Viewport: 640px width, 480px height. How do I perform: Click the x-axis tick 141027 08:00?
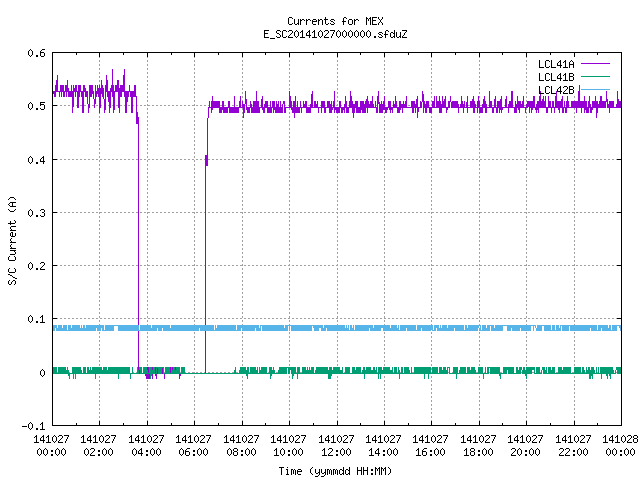(x=241, y=445)
